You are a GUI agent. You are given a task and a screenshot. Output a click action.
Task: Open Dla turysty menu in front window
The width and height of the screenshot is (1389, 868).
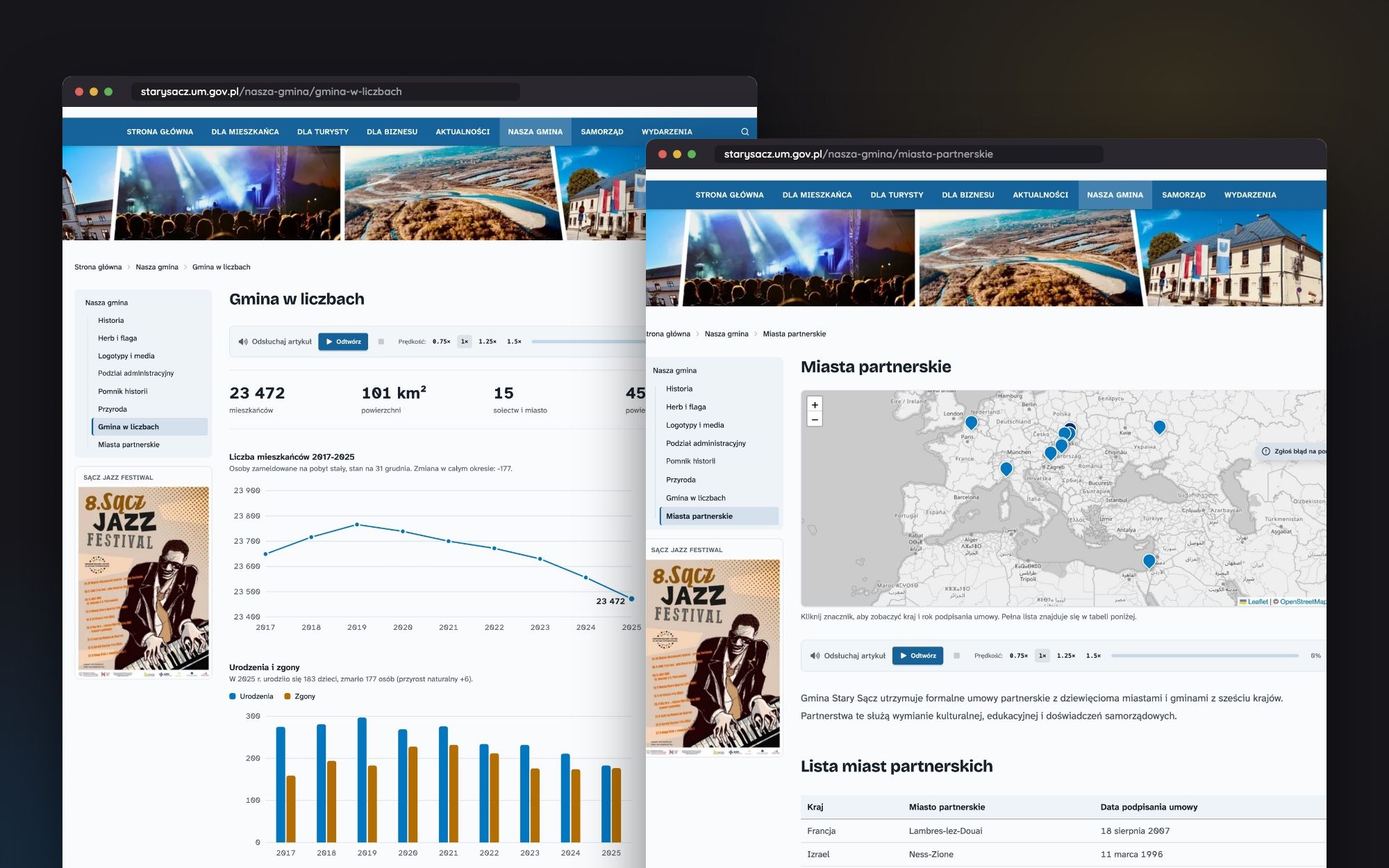897,195
